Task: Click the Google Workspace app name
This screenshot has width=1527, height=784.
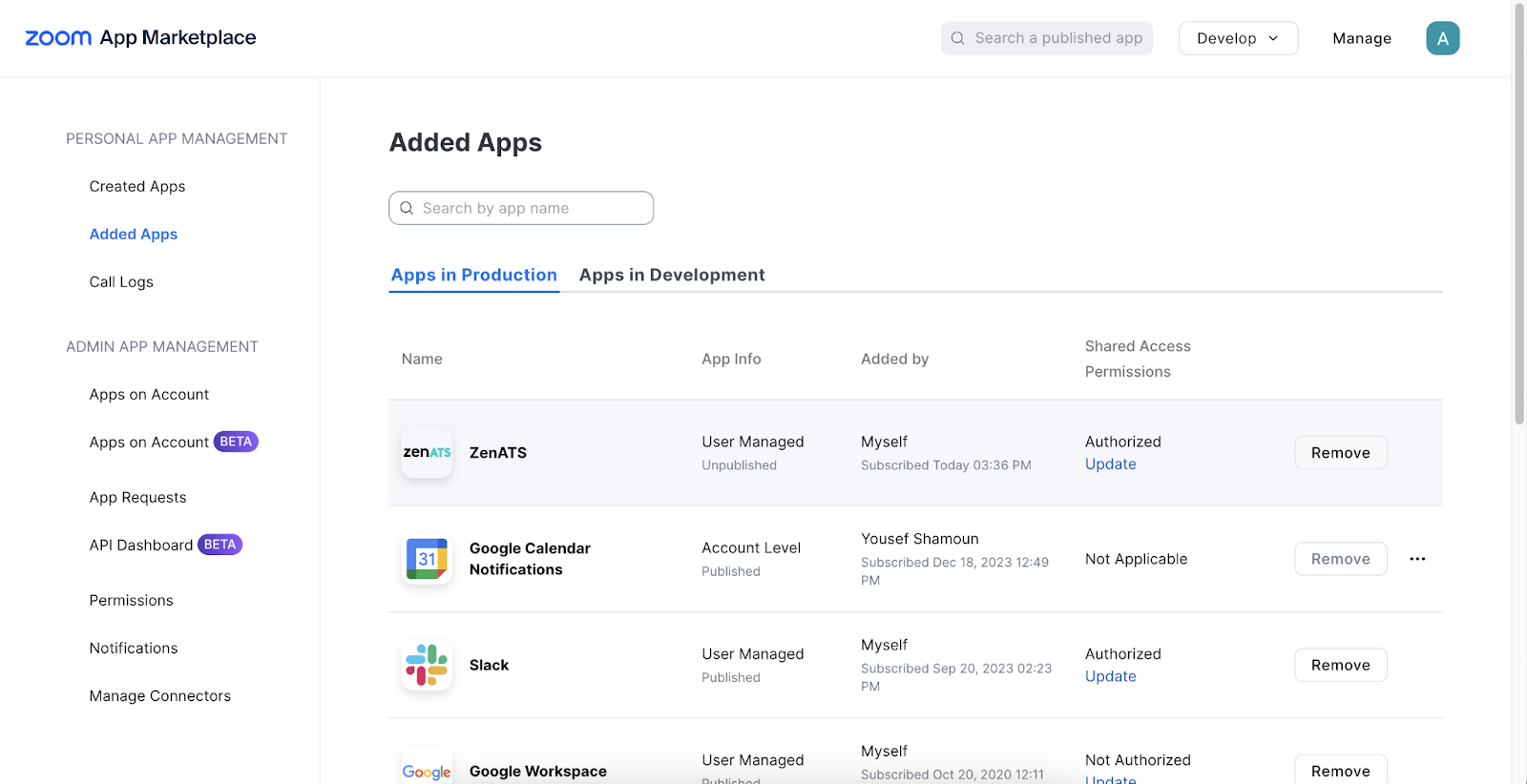Action: click(x=537, y=771)
